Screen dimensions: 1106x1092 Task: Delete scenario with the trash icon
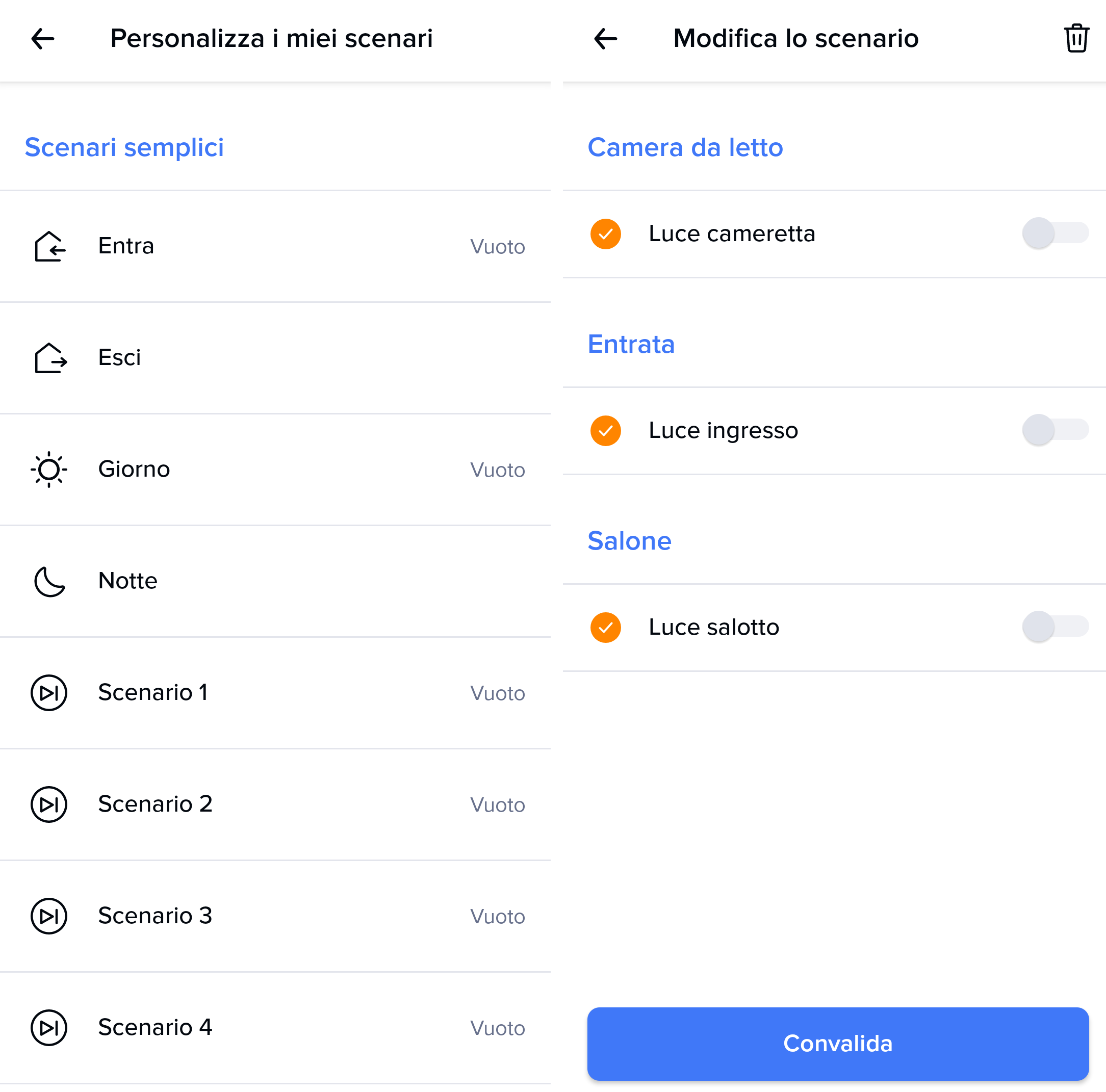[x=1075, y=39]
